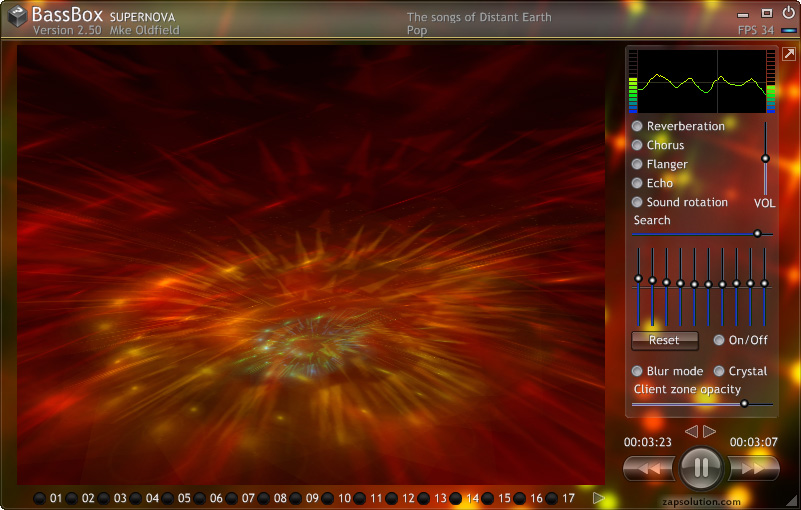This screenshot has width=801, height=510.
Task: Enable the Echo effect
Action: (637, 183)
